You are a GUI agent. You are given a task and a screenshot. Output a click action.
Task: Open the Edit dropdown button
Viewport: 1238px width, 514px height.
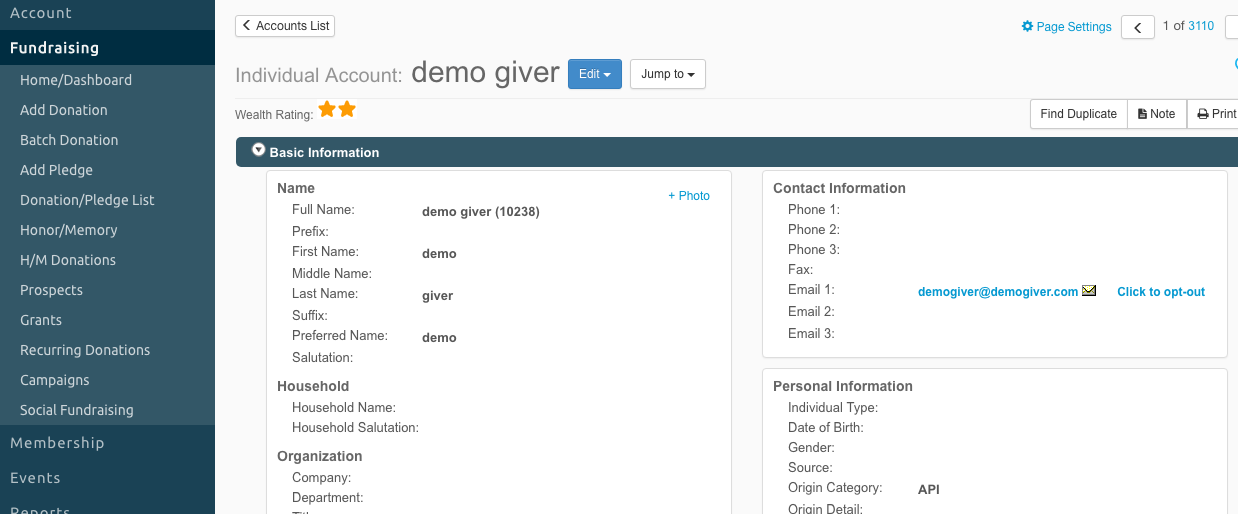coord(595,74)
